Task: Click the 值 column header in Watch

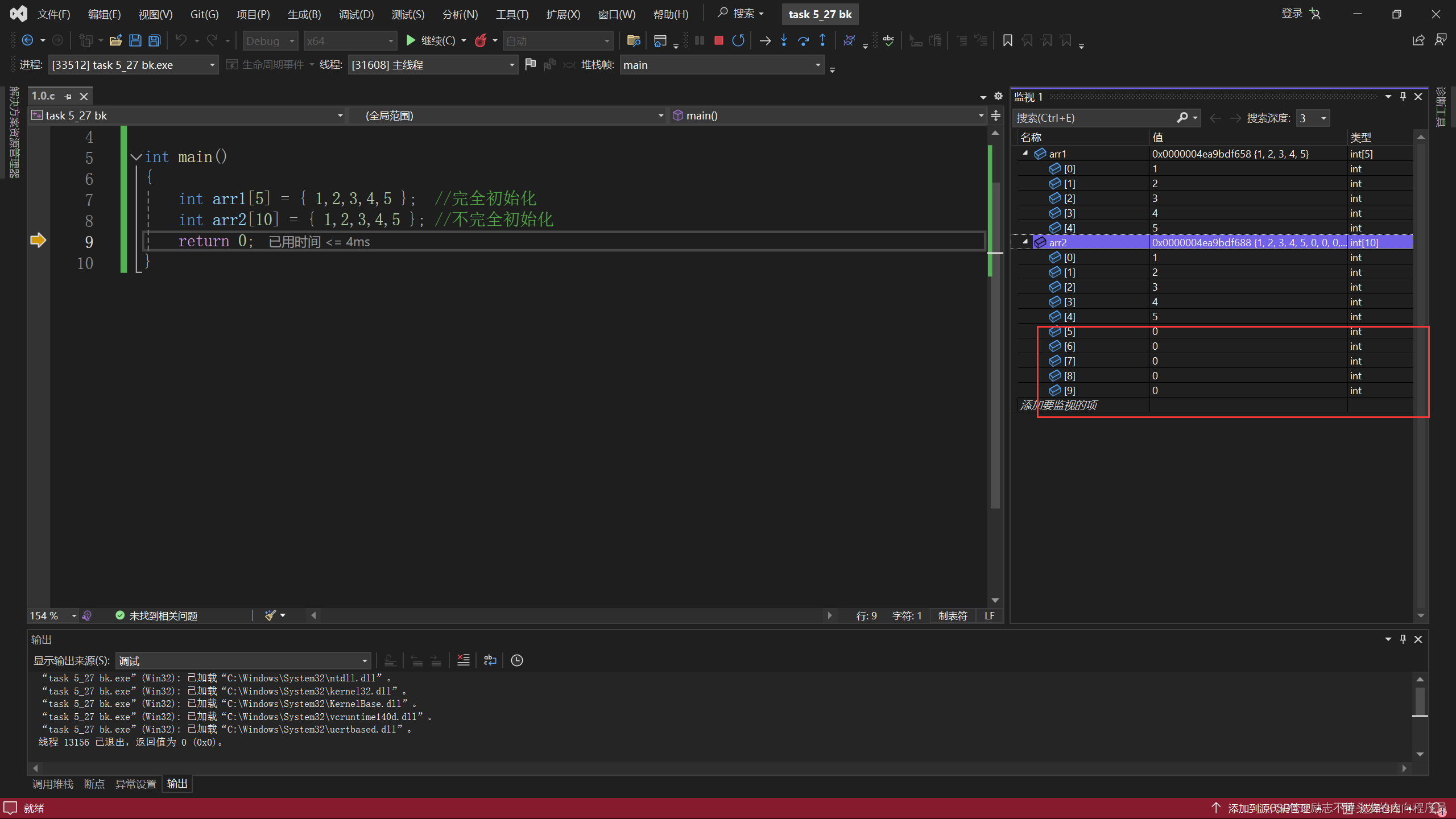Action: pos(1248,137)
